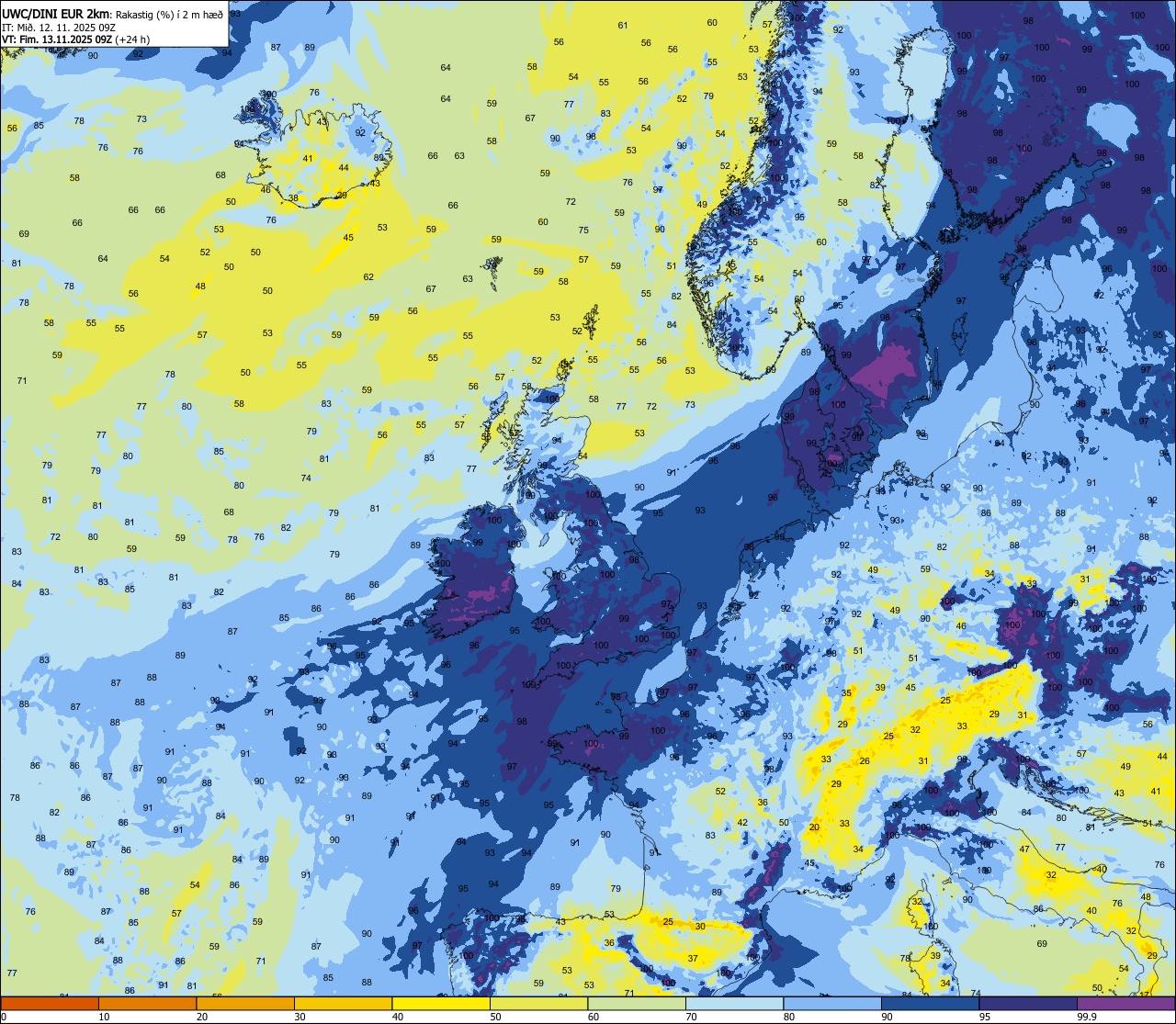
Task: Click the 41 humidity value over western Iceland
Action: tap(308, 158)
